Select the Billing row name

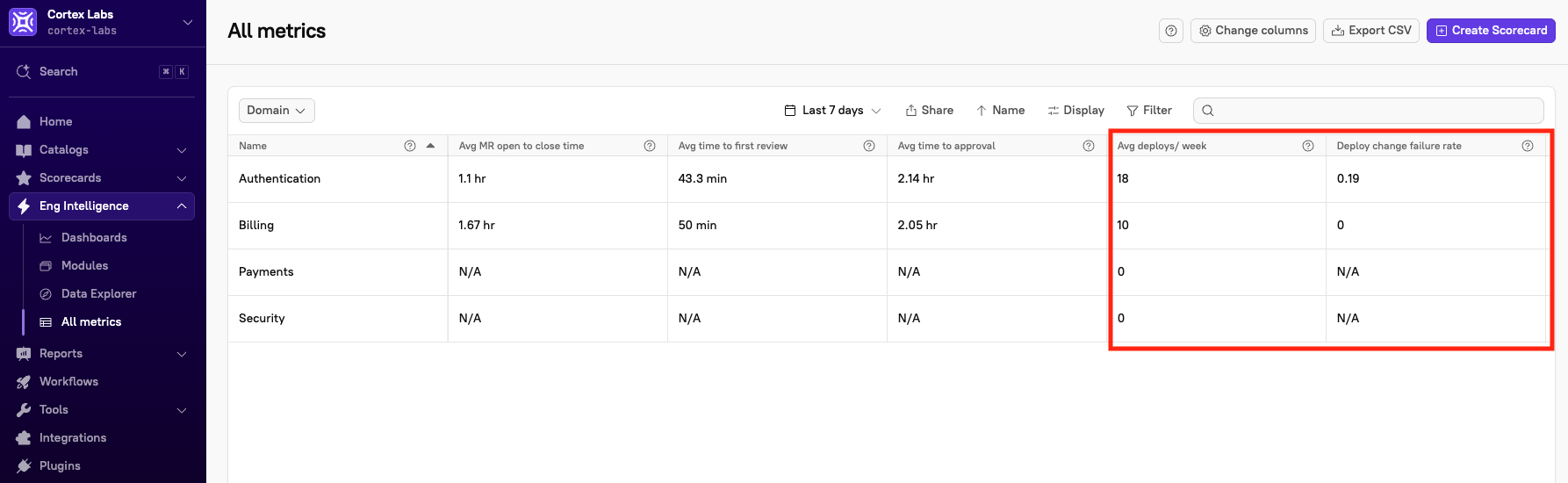click(x=256, y=226)
